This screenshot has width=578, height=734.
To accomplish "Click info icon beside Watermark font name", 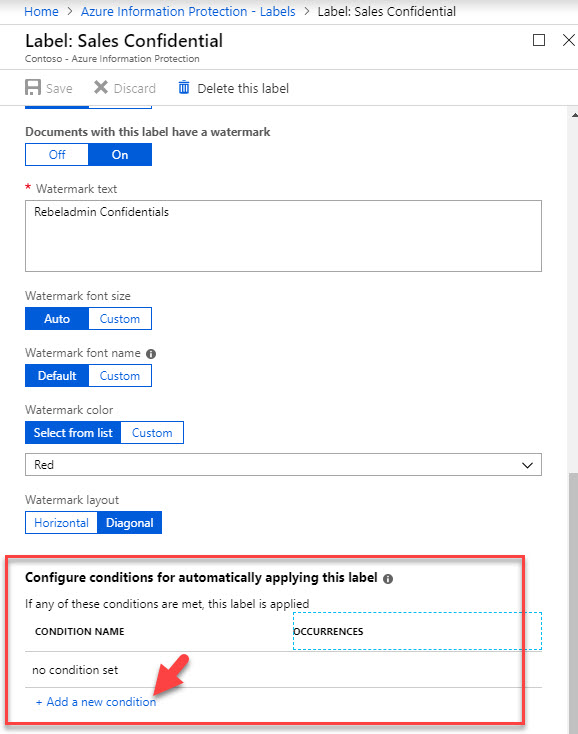I will click(151, 354).
